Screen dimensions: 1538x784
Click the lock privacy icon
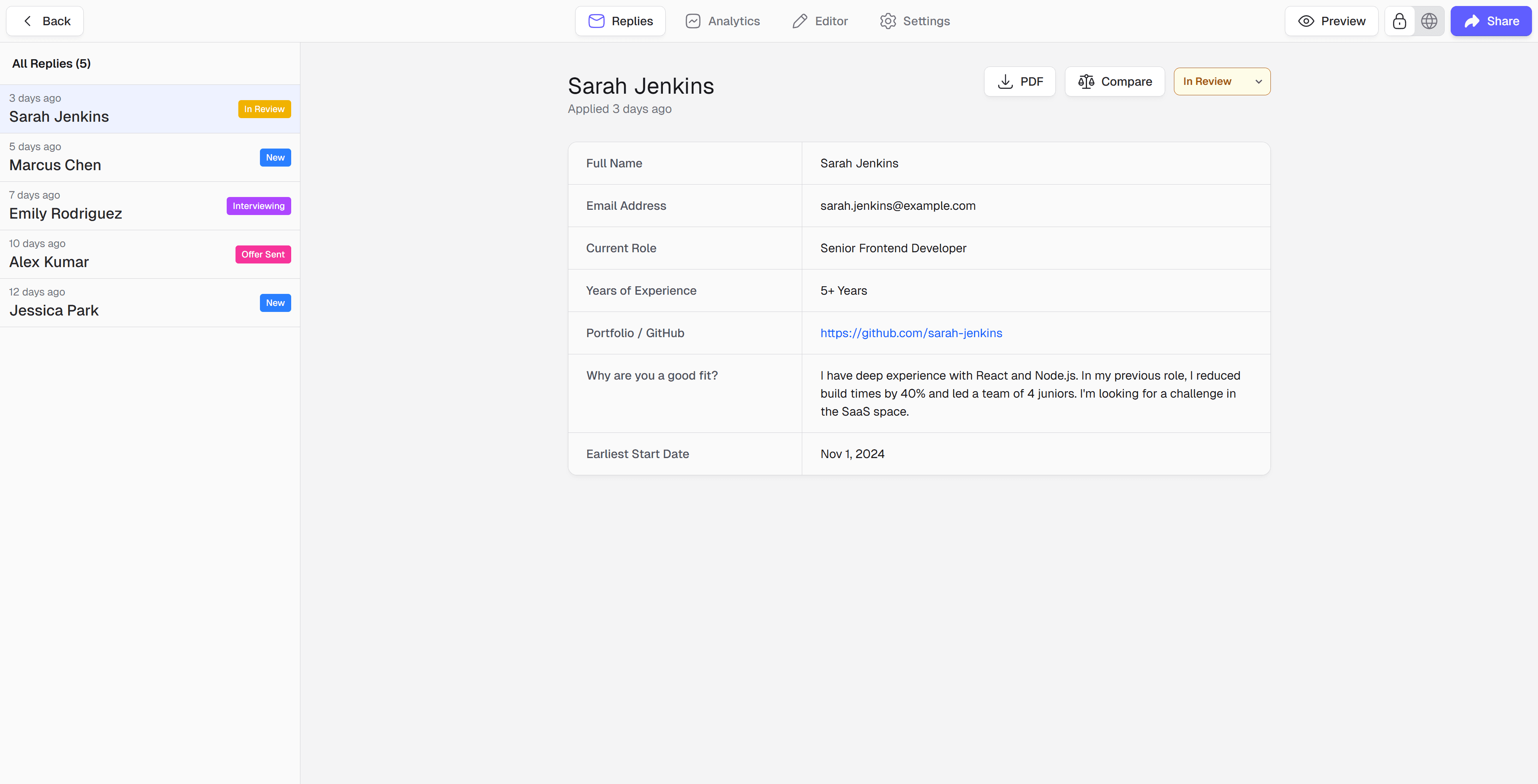pyautogui.click(x=1399, y=21)
